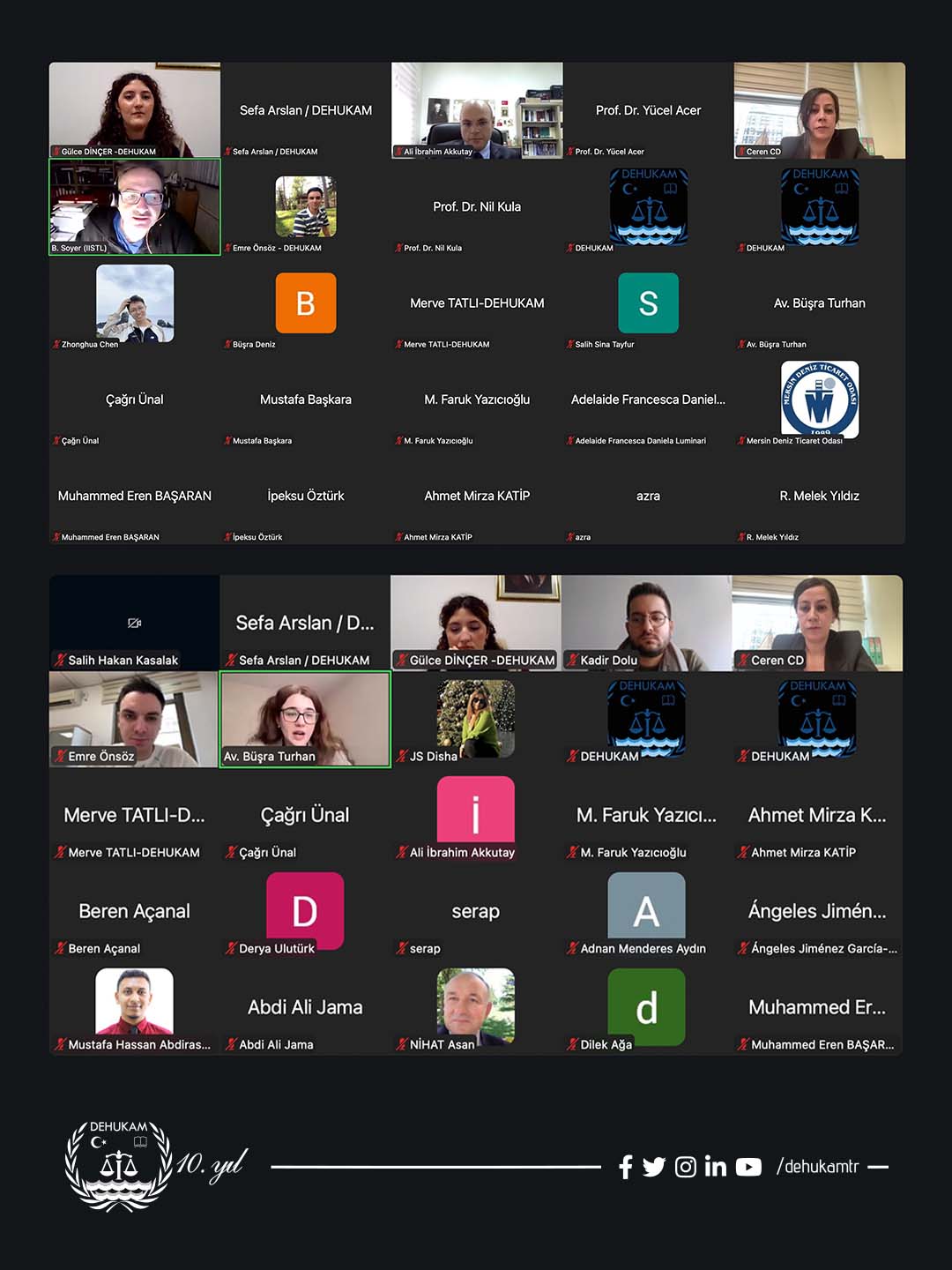The image size is (952, 1270).
Task: Select the Prof. Dr. Yücel Acer tile
Action: pyautogui.click(x=648, y=110)
